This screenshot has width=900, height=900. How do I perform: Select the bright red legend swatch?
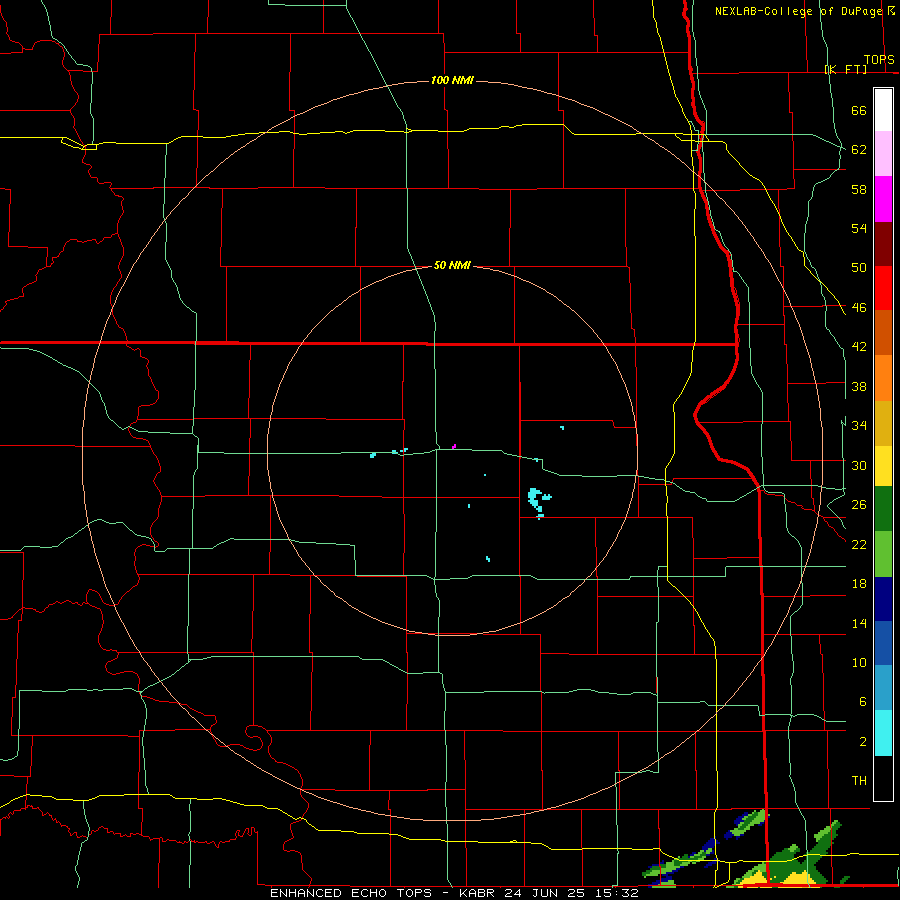pos(883,288)
